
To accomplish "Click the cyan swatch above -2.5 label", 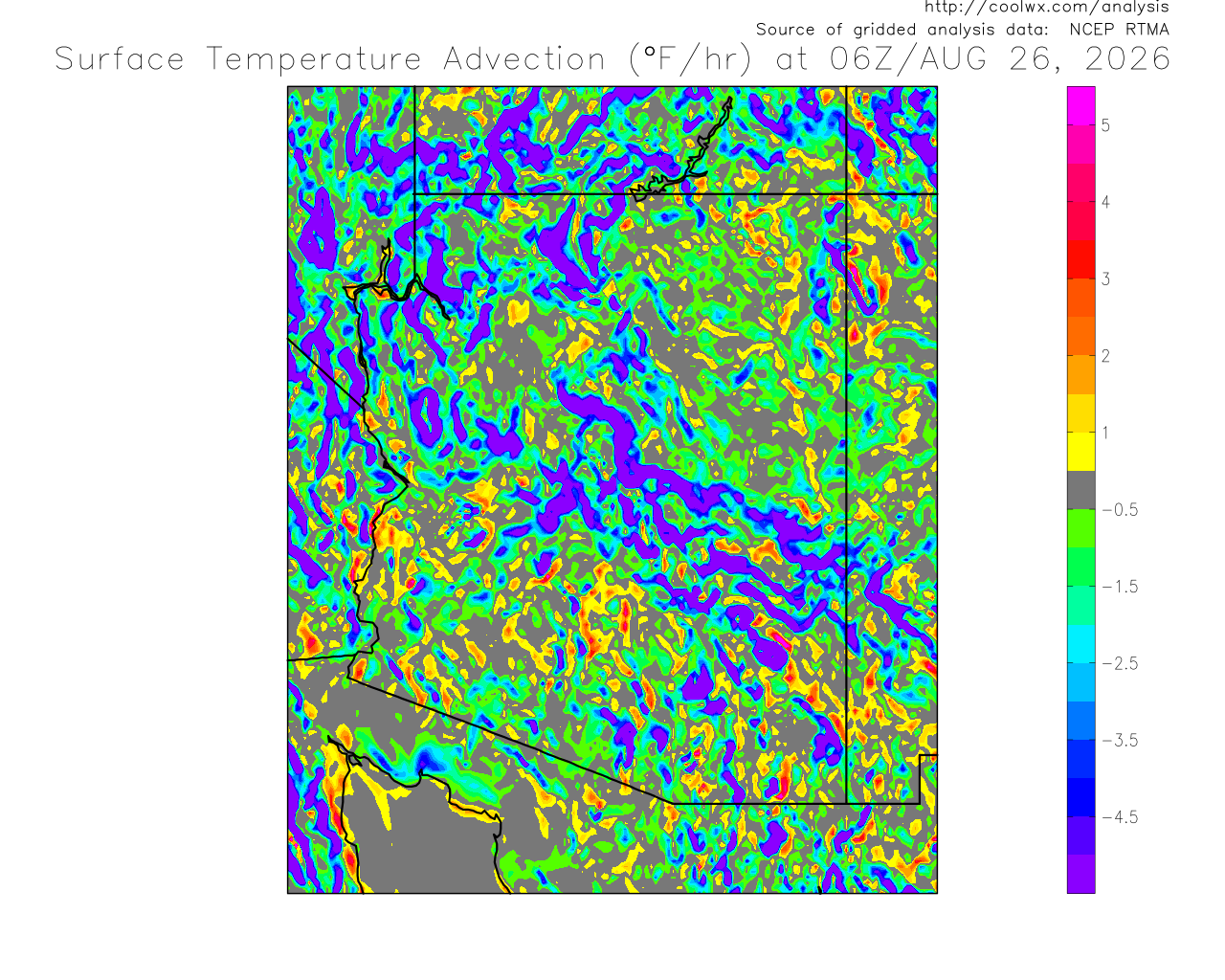I will (x=1081, y=643).
